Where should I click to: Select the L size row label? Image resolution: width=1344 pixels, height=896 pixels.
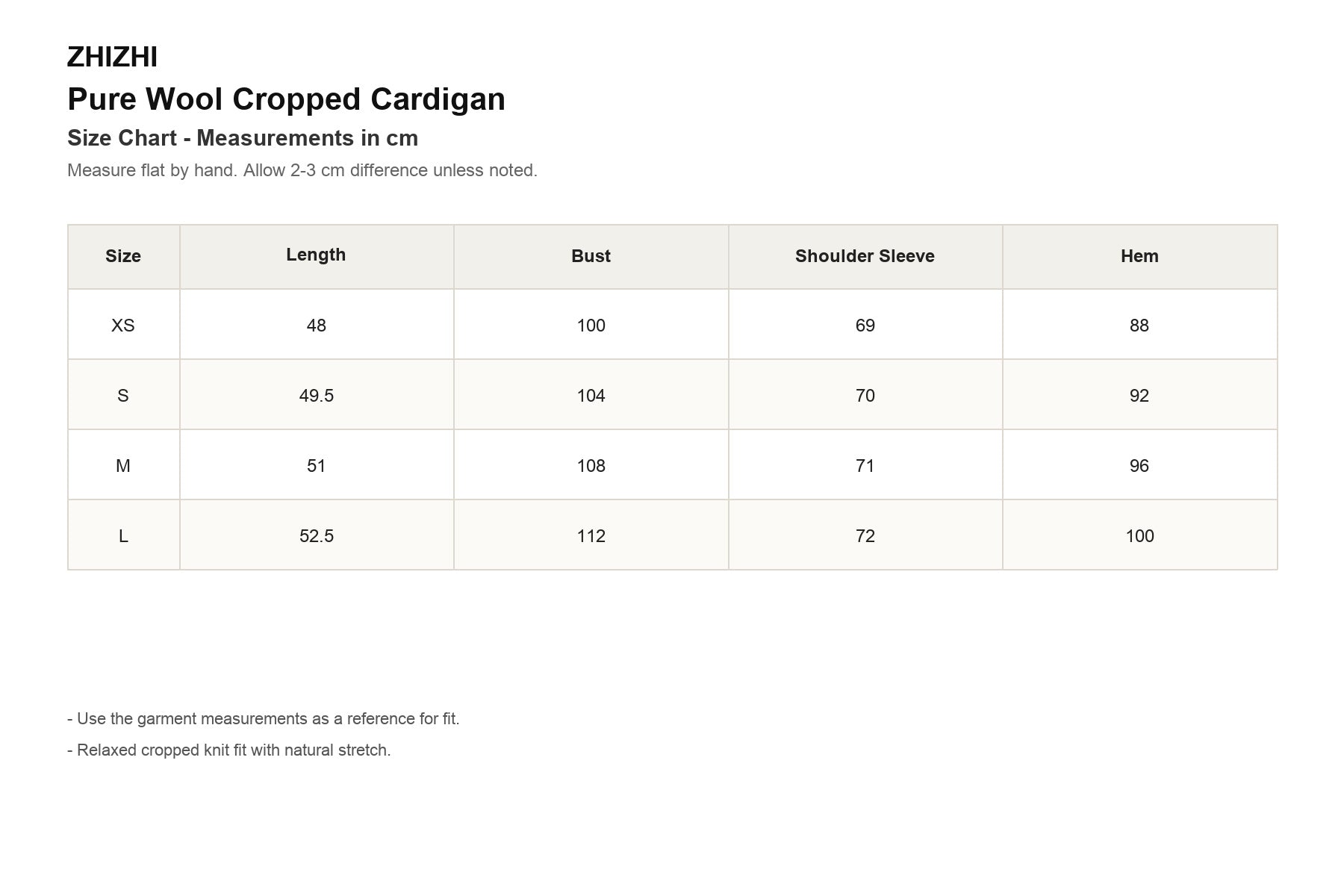coord(123,536)
